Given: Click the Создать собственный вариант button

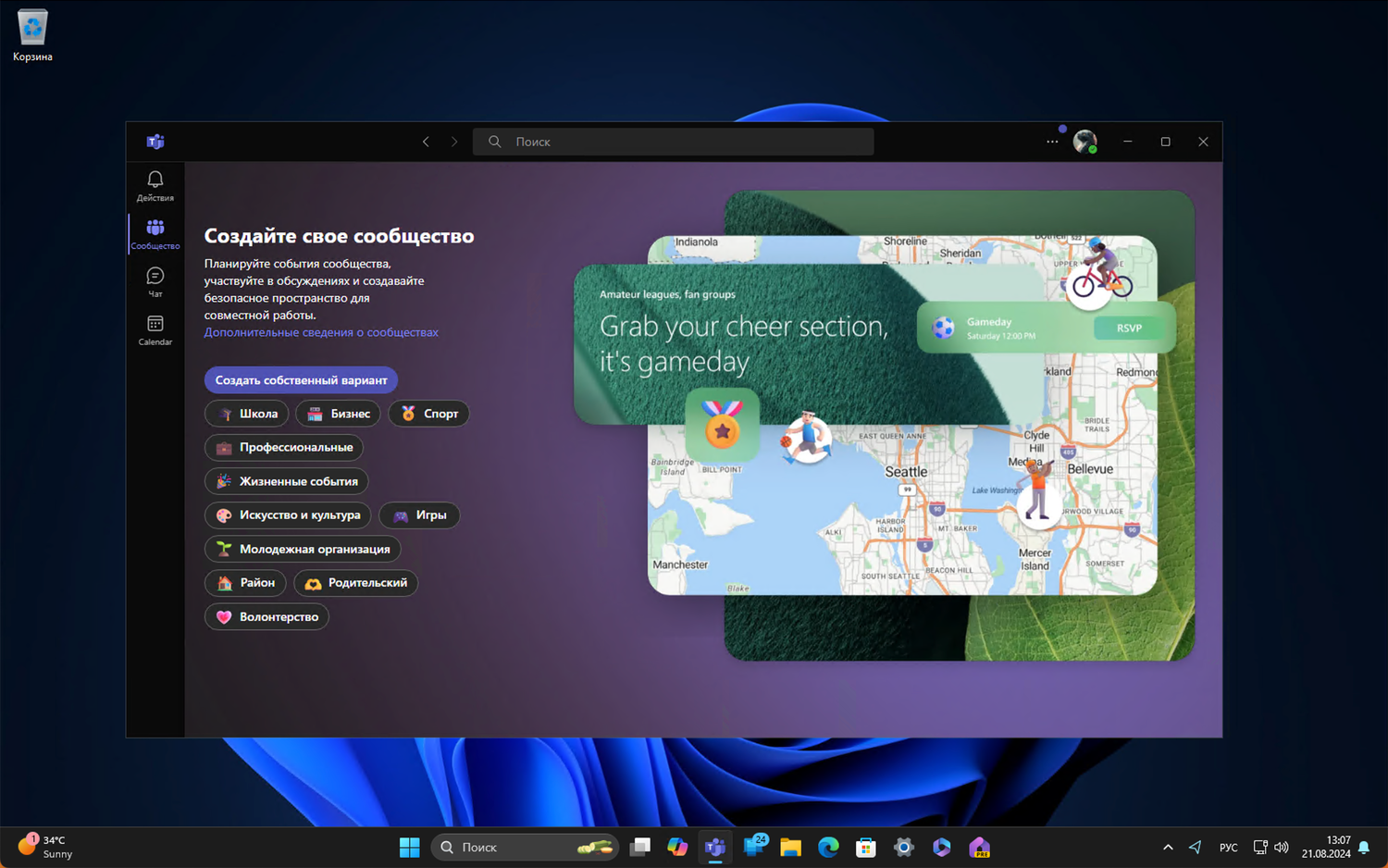Looking at the screenshot, I should pos(301,380).
